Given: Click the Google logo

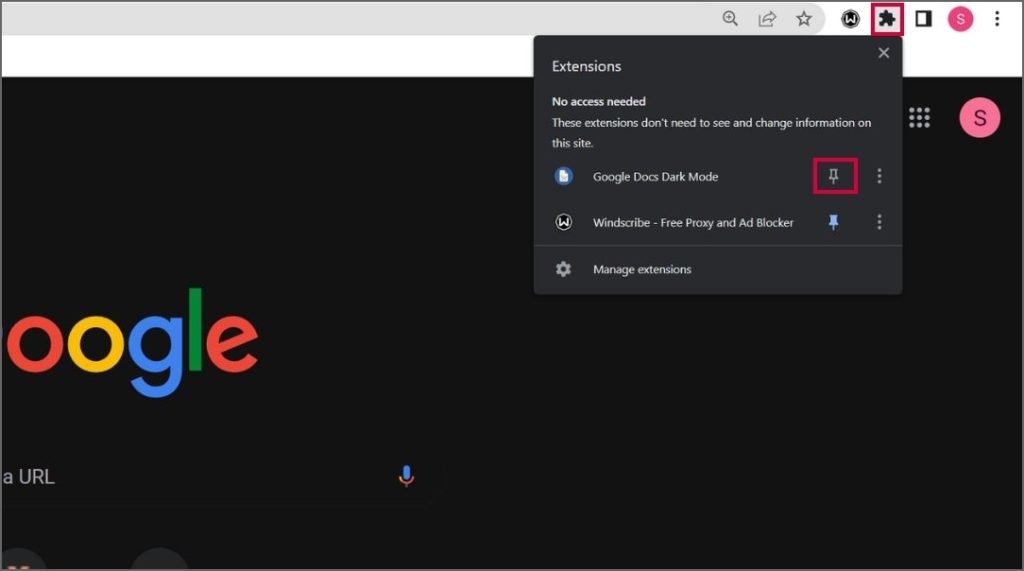Looking at the screenshot, I should pyautogui.click(x=131, y=342).
